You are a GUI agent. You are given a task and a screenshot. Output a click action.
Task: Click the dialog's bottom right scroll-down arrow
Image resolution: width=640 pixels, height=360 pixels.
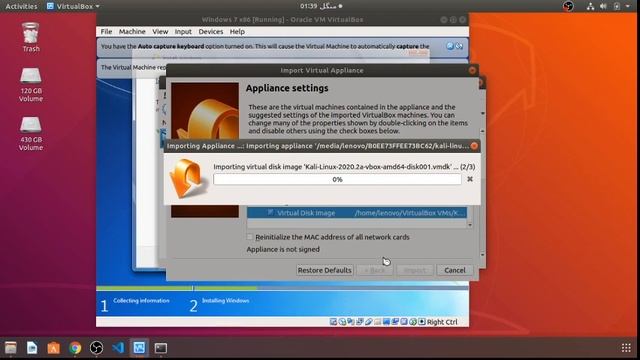(482, 255)
